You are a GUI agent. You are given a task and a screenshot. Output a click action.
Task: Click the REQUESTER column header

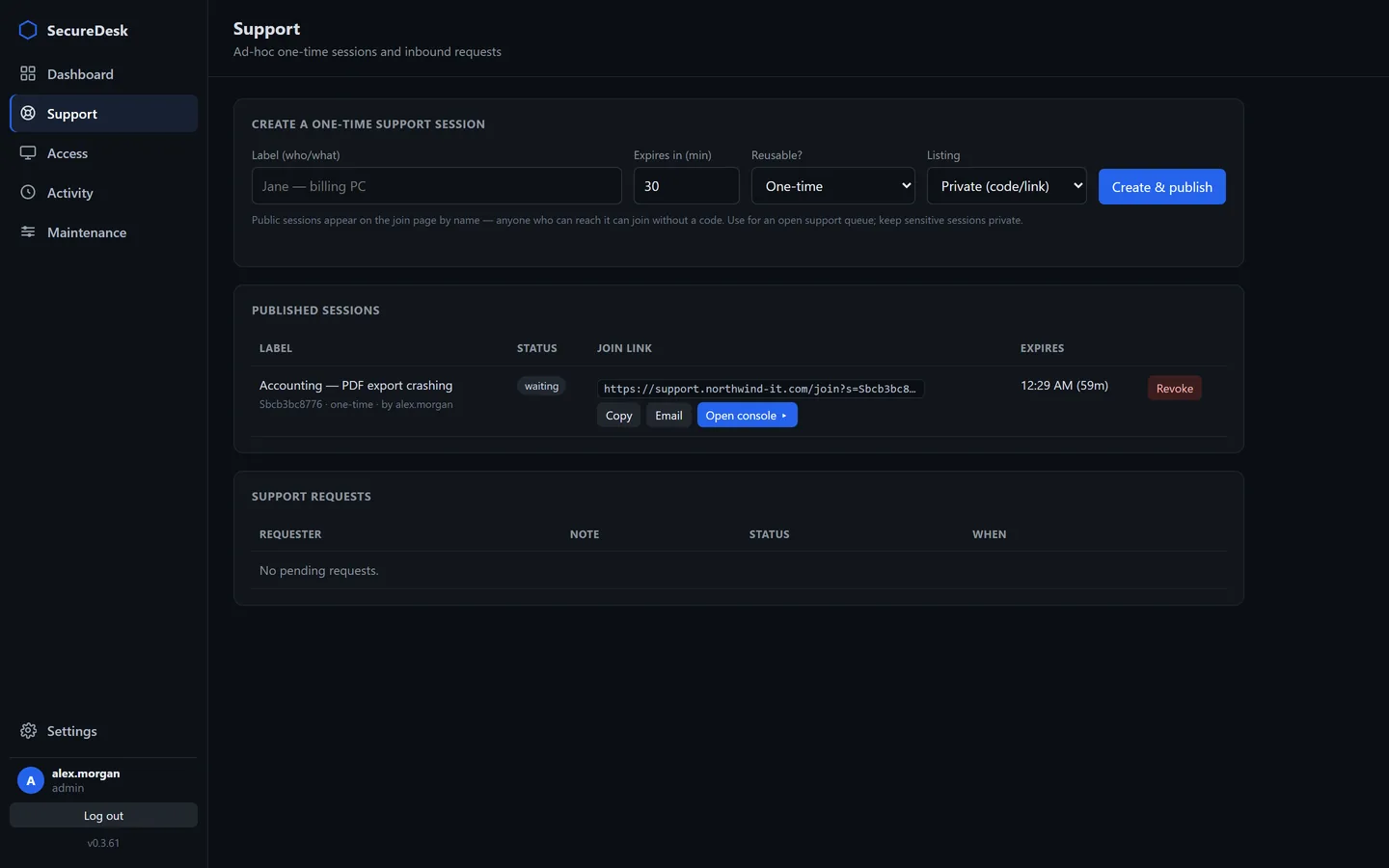coord(290,534)
